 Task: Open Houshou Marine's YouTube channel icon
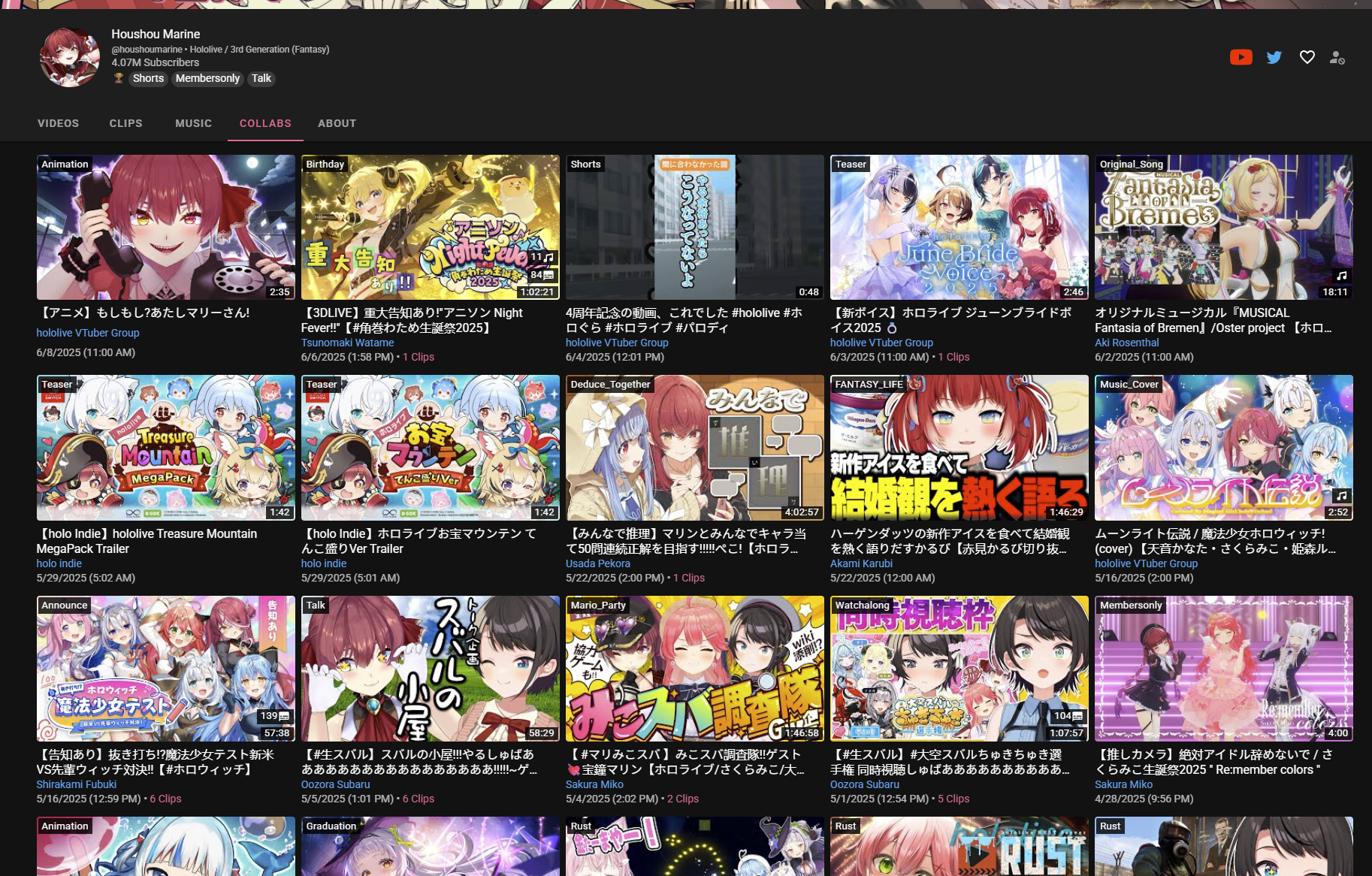(1241, 57)
